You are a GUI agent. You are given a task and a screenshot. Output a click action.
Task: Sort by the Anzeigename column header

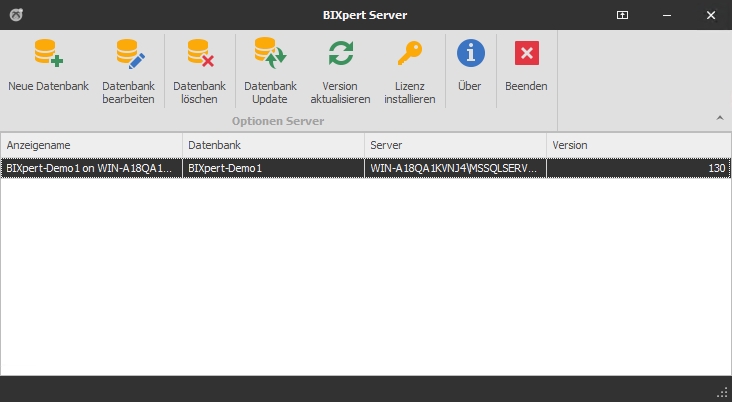91,145
